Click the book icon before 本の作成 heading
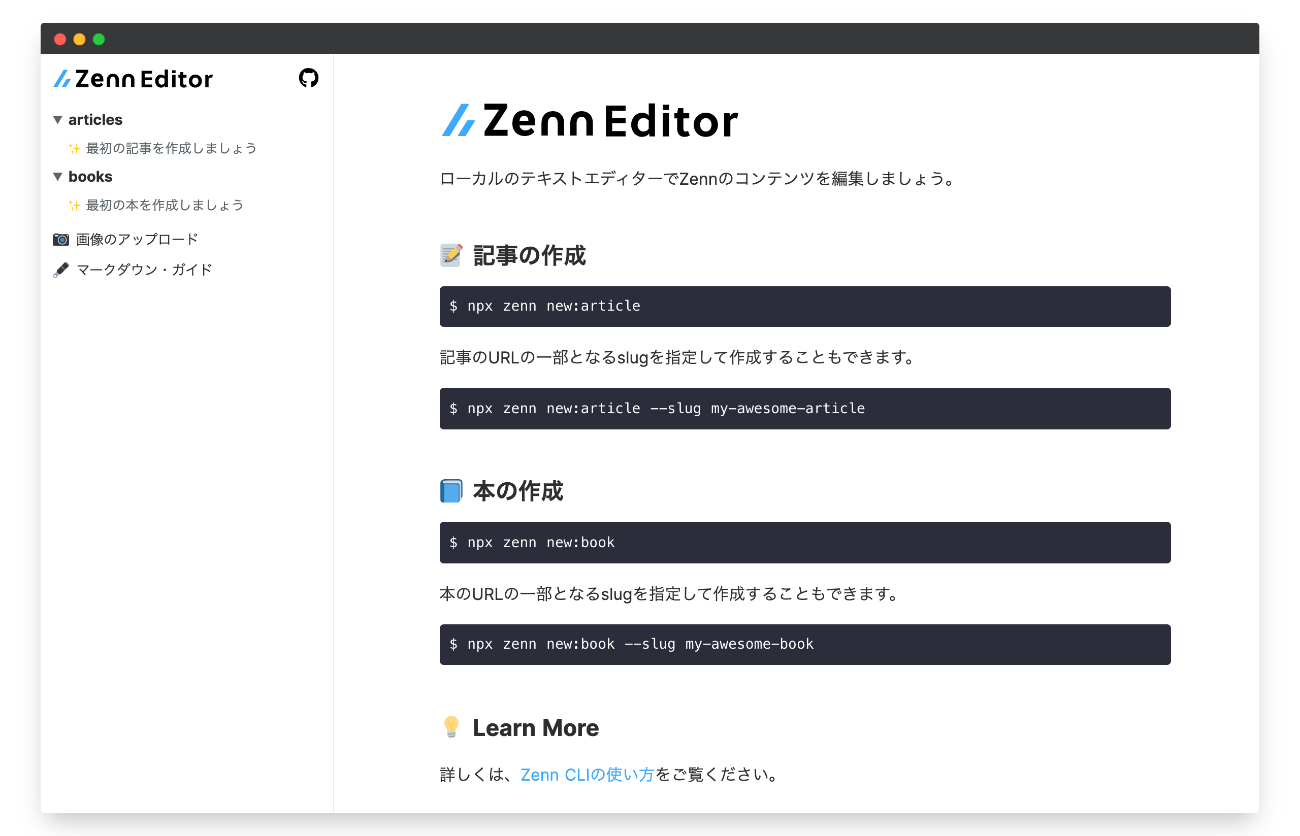 click(450, 491)
